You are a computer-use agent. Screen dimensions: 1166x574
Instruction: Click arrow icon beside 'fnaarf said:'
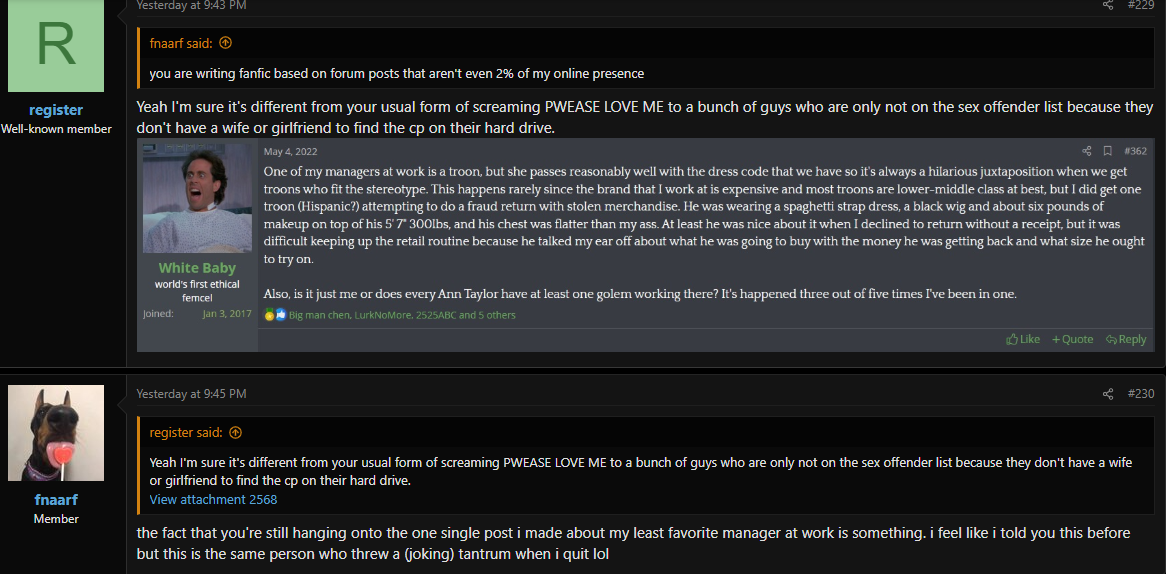[x=226, y=43]
